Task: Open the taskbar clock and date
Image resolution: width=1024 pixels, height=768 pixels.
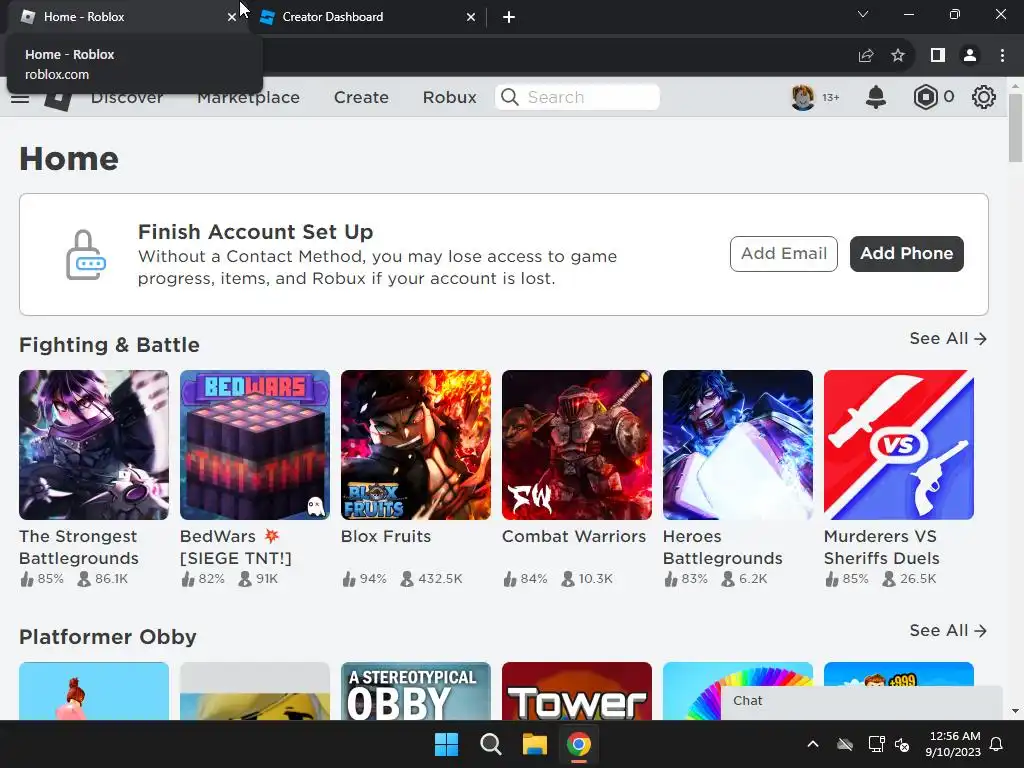Action: coord(953,744)
